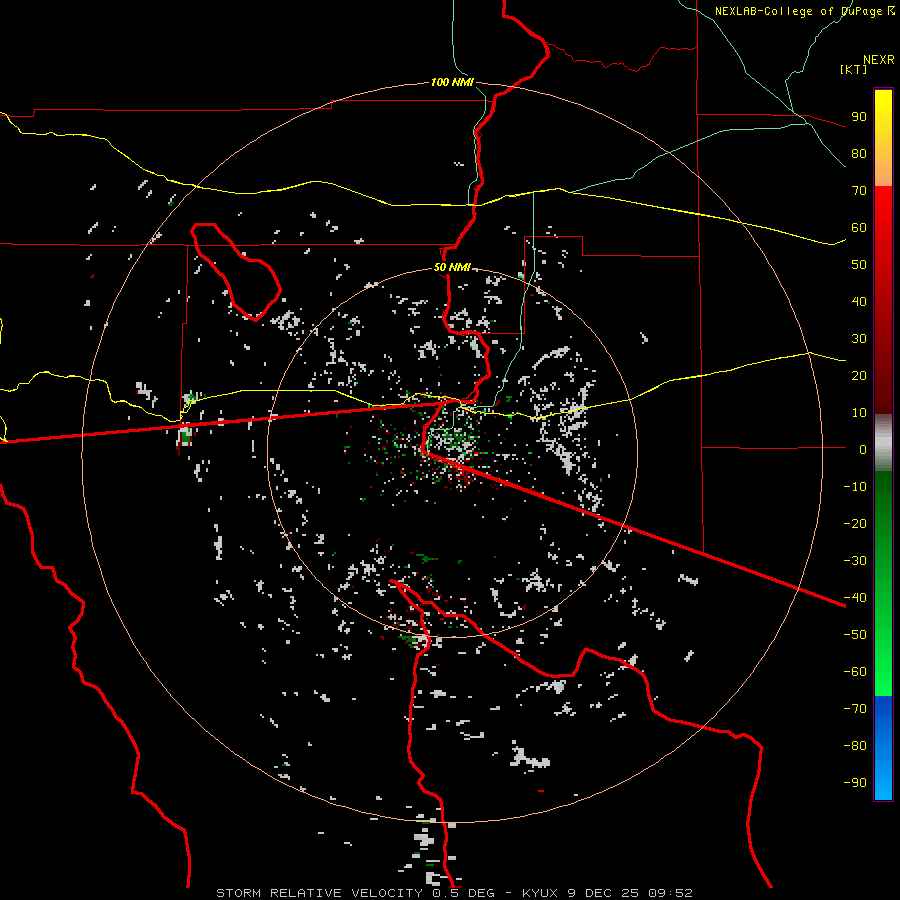900x900 pixels.
Task: Click the -10 value on the velocity scale
Action: click(x=855, y=487)
